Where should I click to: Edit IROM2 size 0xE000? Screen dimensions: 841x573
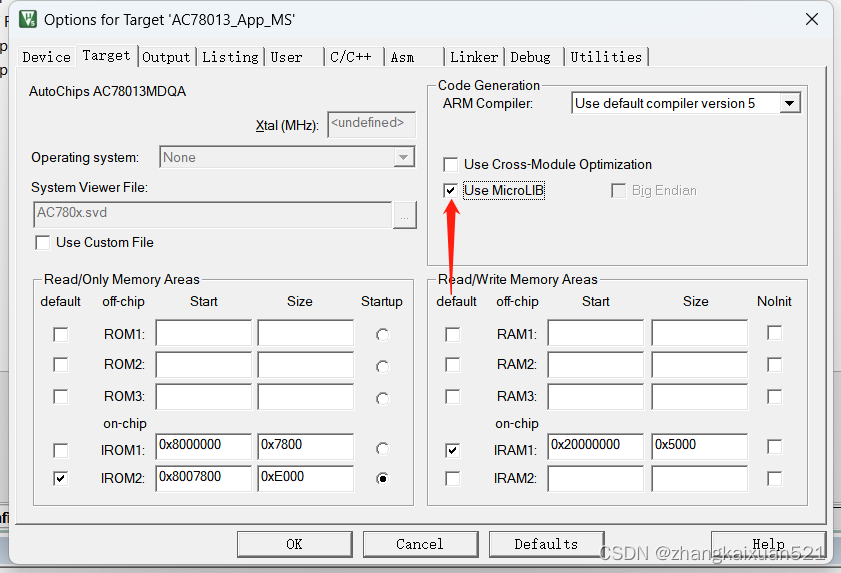[x=305, y=479]
